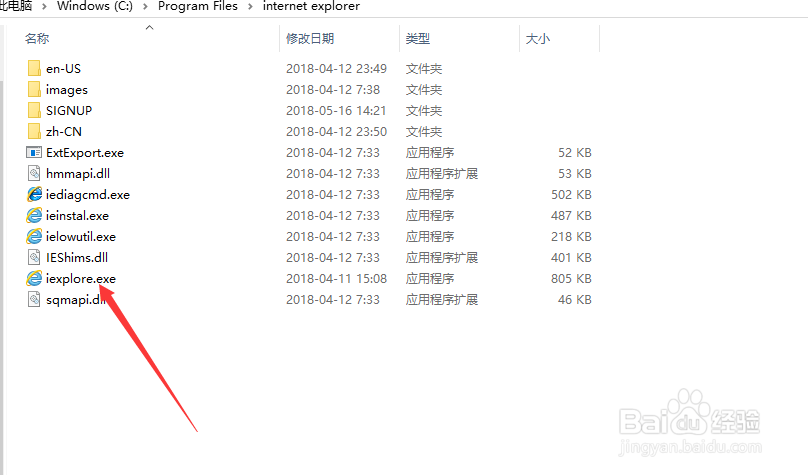Viewport: 808px width, 475px height.
Task: Open the Program Files breadcrumb
Action: pos(198,6)
